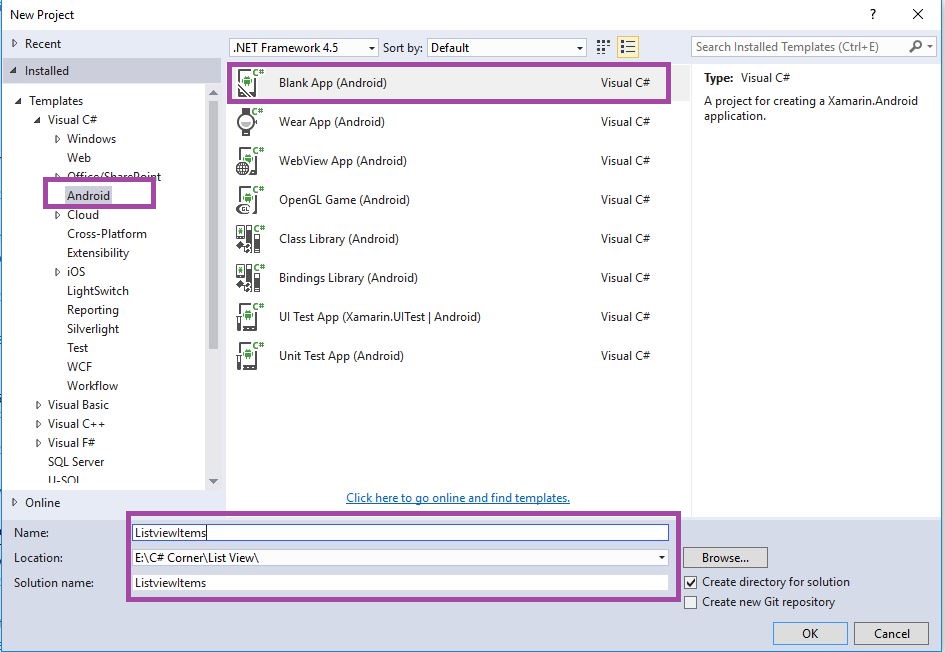Select the Cross-Platform category

click(x=107, y=234)
